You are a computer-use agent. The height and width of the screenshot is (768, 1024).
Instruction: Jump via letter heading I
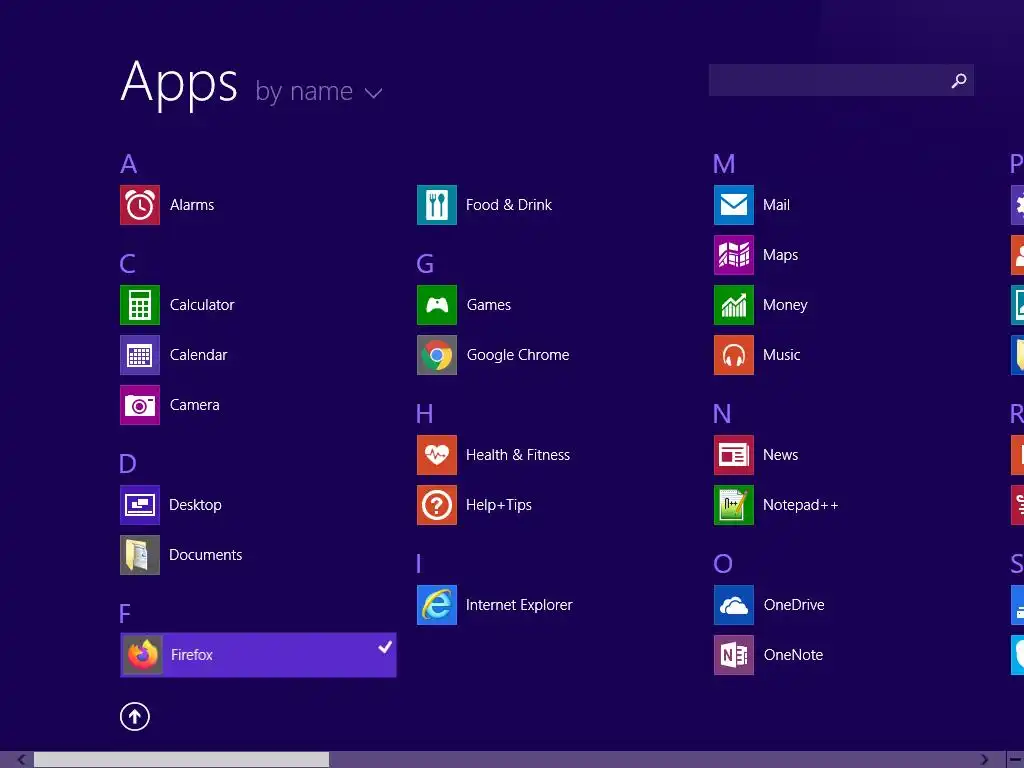419,564
